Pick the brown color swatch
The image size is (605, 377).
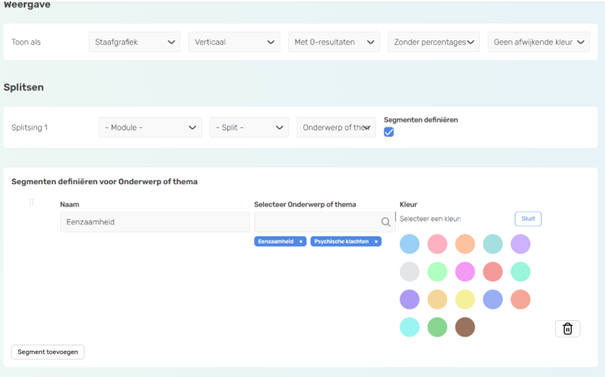[465, 327]
